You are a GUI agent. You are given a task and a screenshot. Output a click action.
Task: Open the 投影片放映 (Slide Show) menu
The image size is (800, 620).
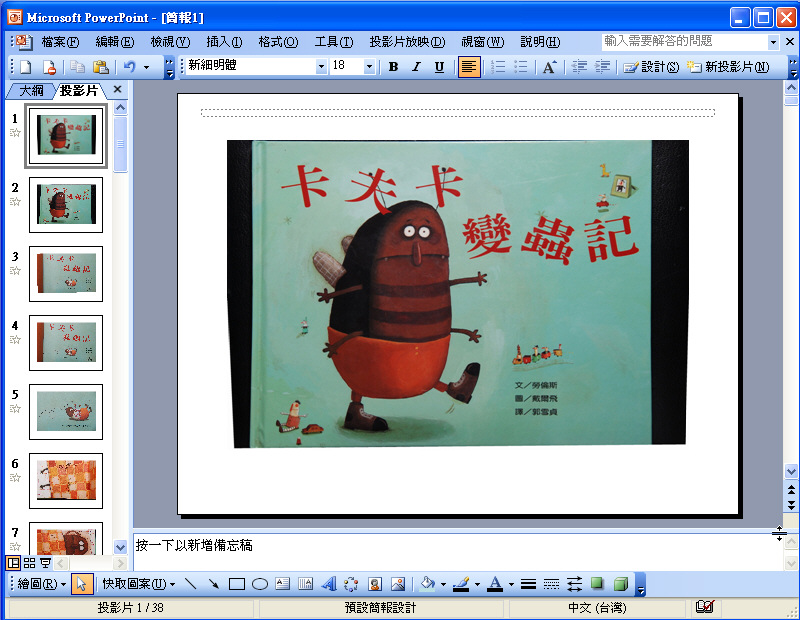tap(407, 42)
